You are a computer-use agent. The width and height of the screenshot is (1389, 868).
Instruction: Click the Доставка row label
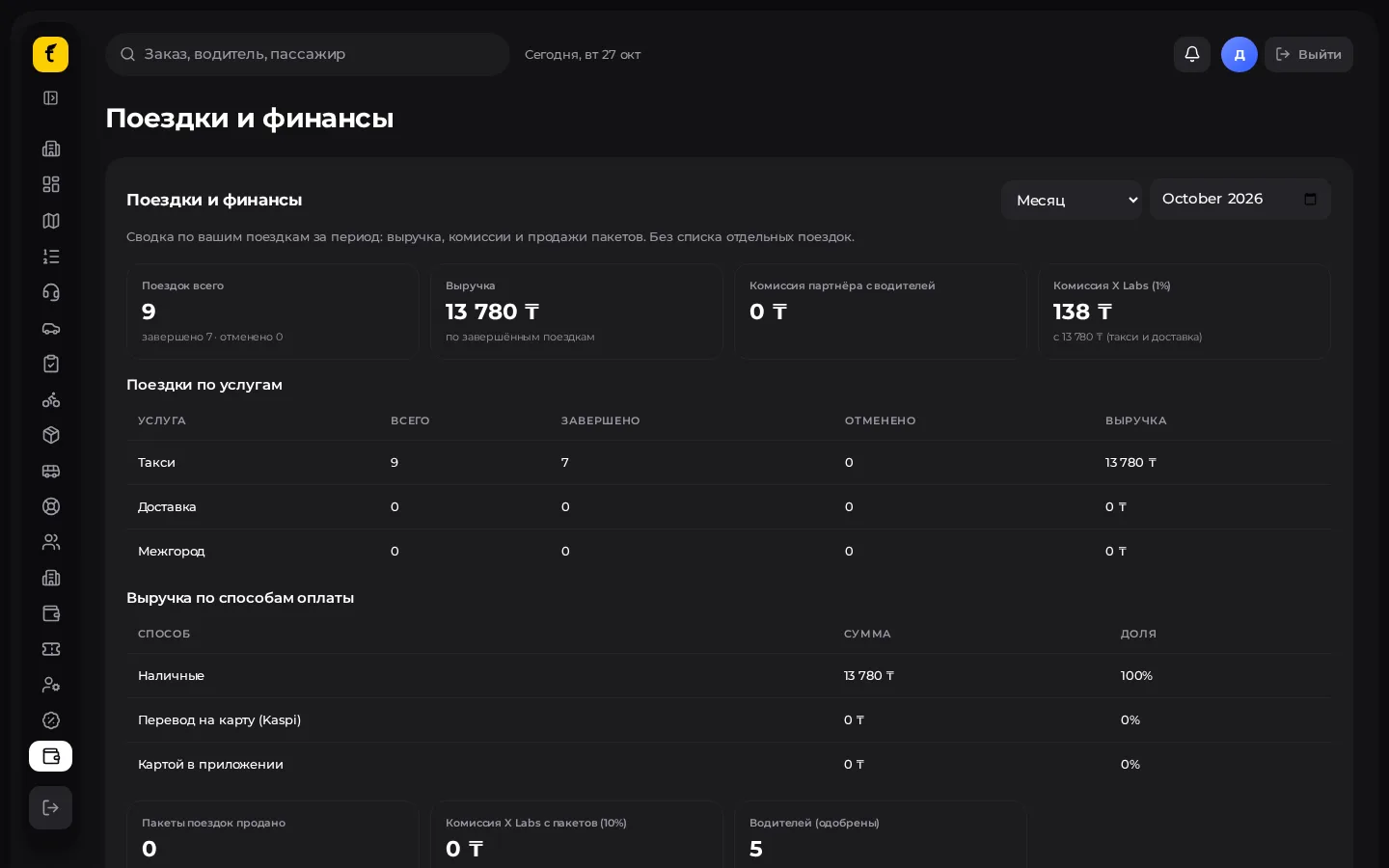click(167, 506)
